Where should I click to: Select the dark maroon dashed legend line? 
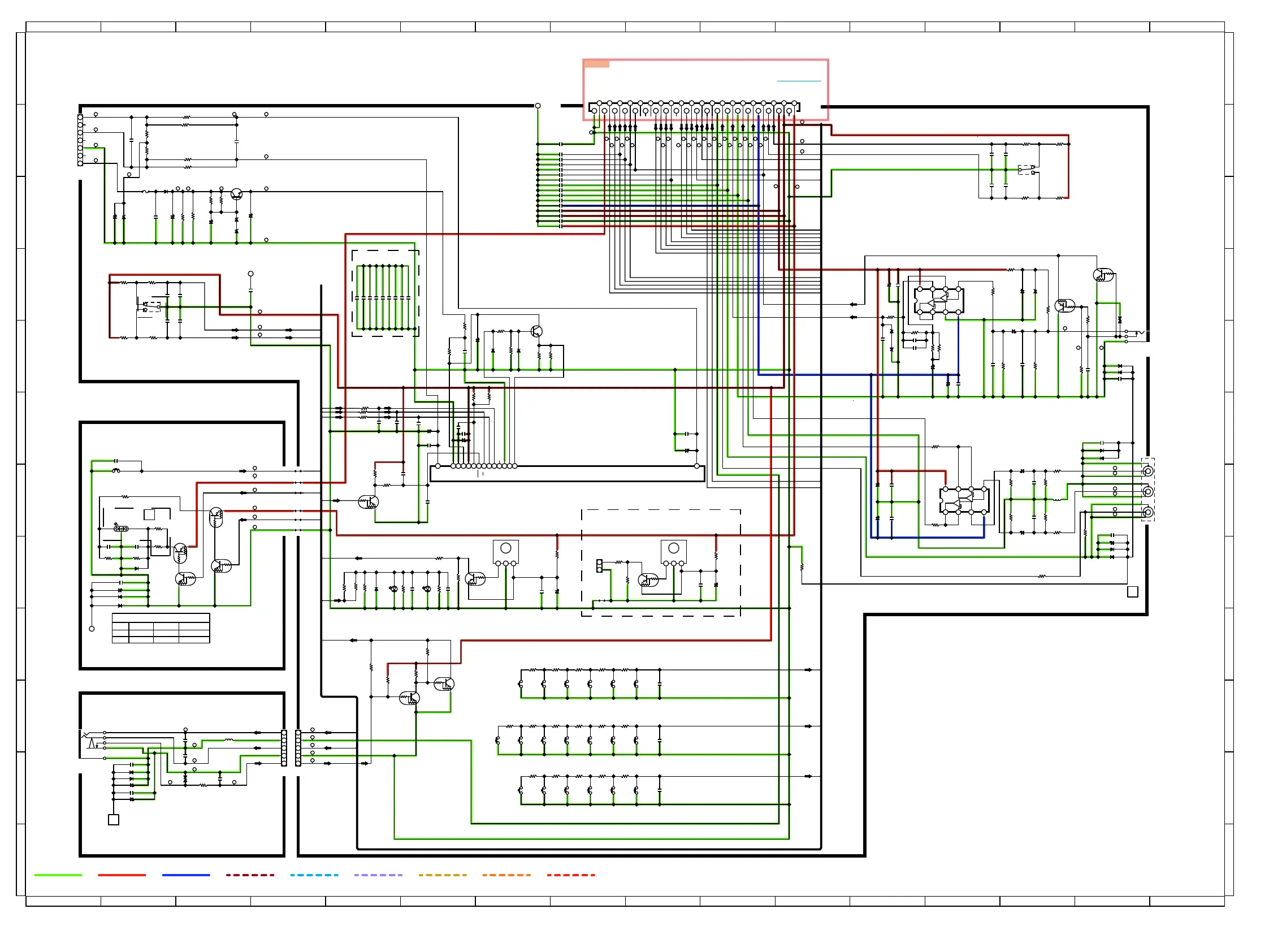(x=250, y=875)
